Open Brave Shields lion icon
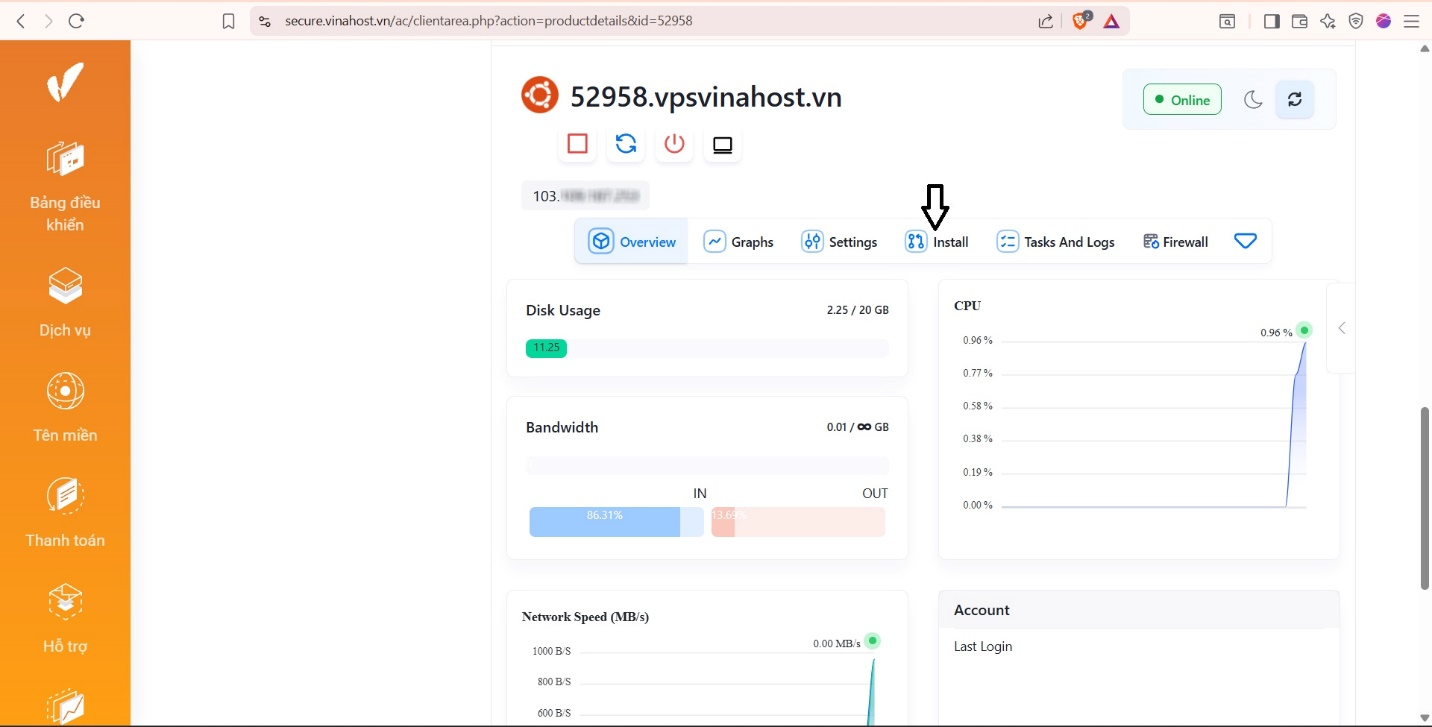The width and height of the screenshot is (1432, 727). [1081, 21]
